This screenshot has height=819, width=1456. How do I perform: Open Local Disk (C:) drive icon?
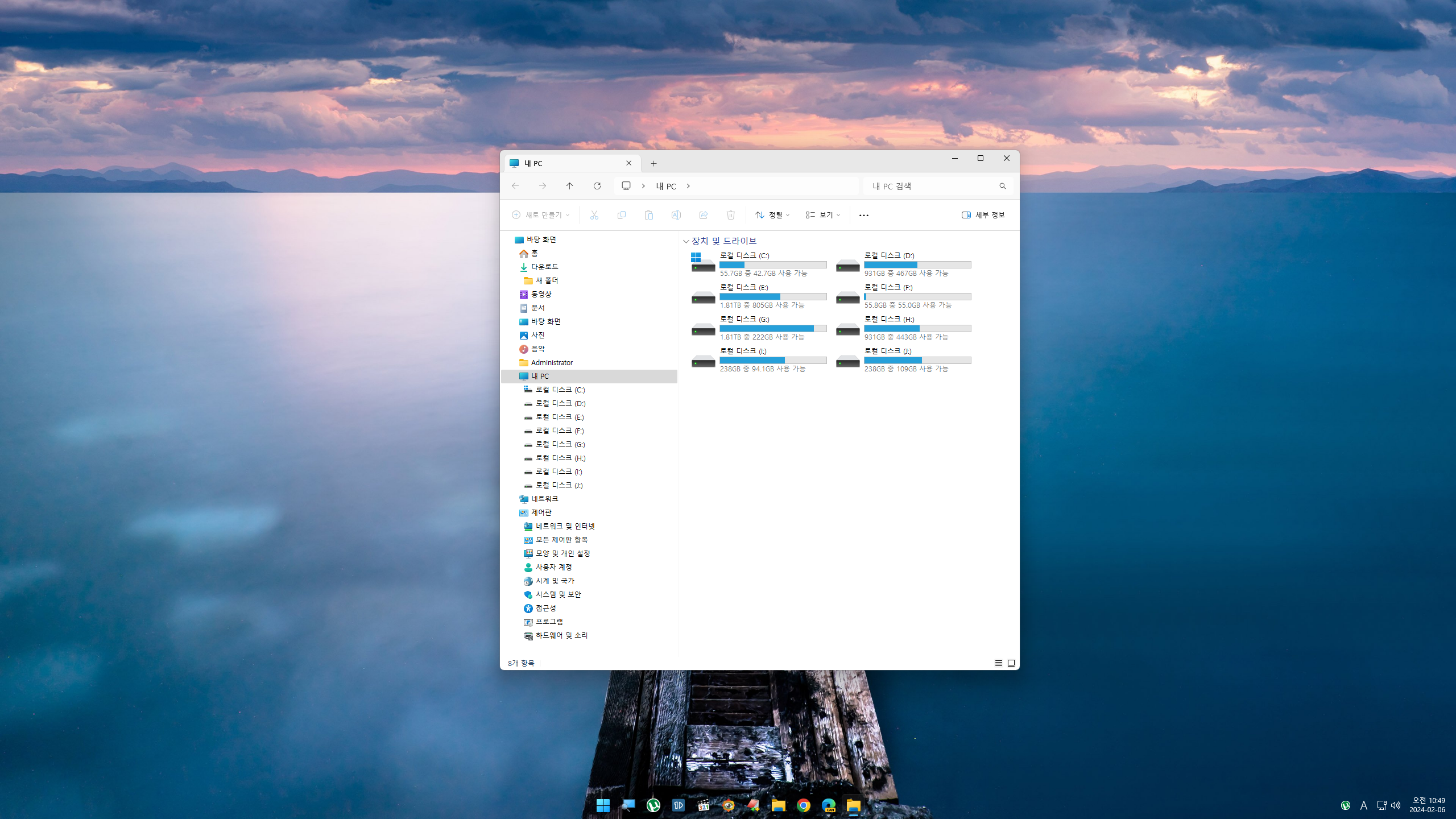[702, 263]
